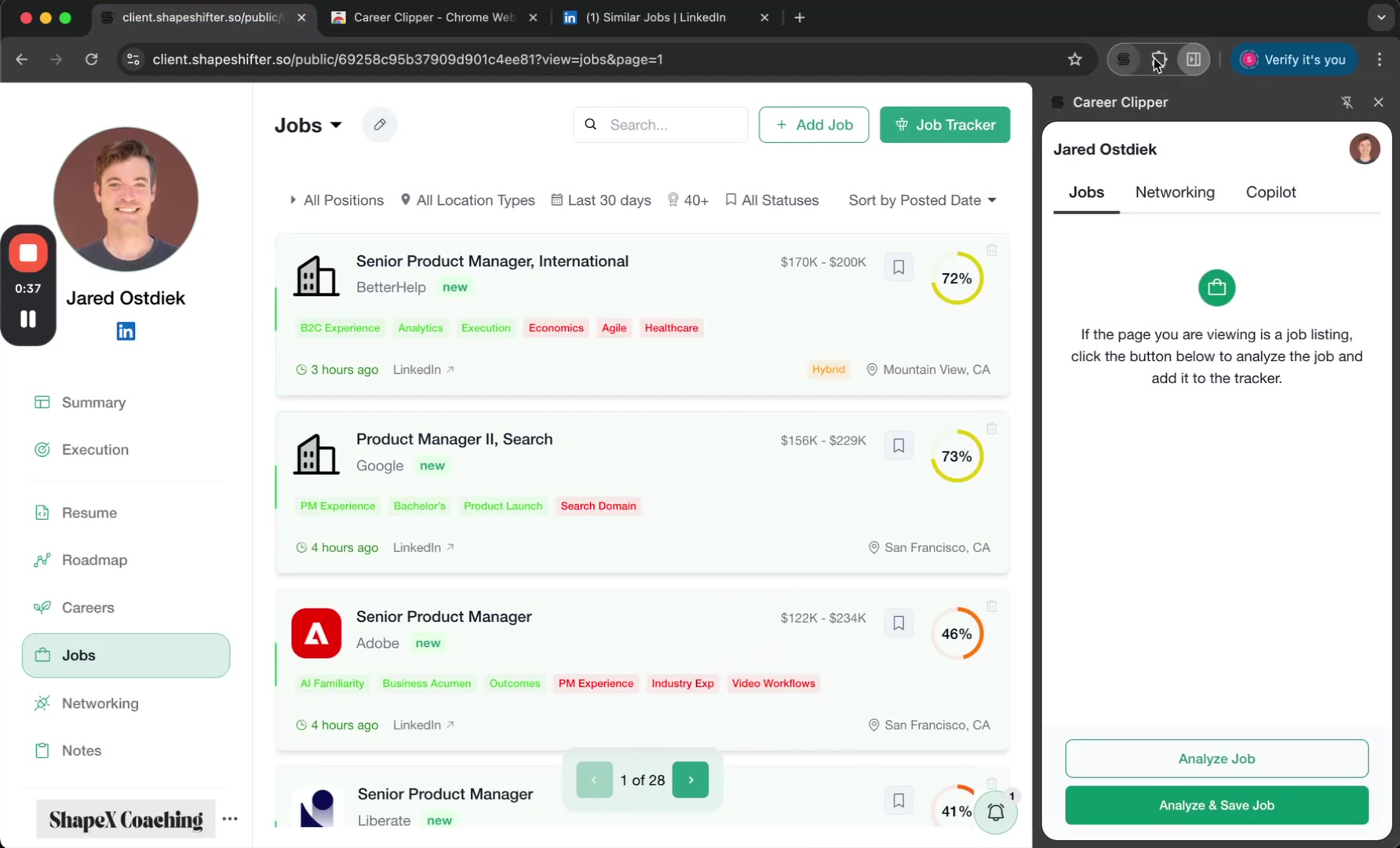Screen dimensions: 1400x848
Task: Stop the screen recording
Action: coord(28,253)
